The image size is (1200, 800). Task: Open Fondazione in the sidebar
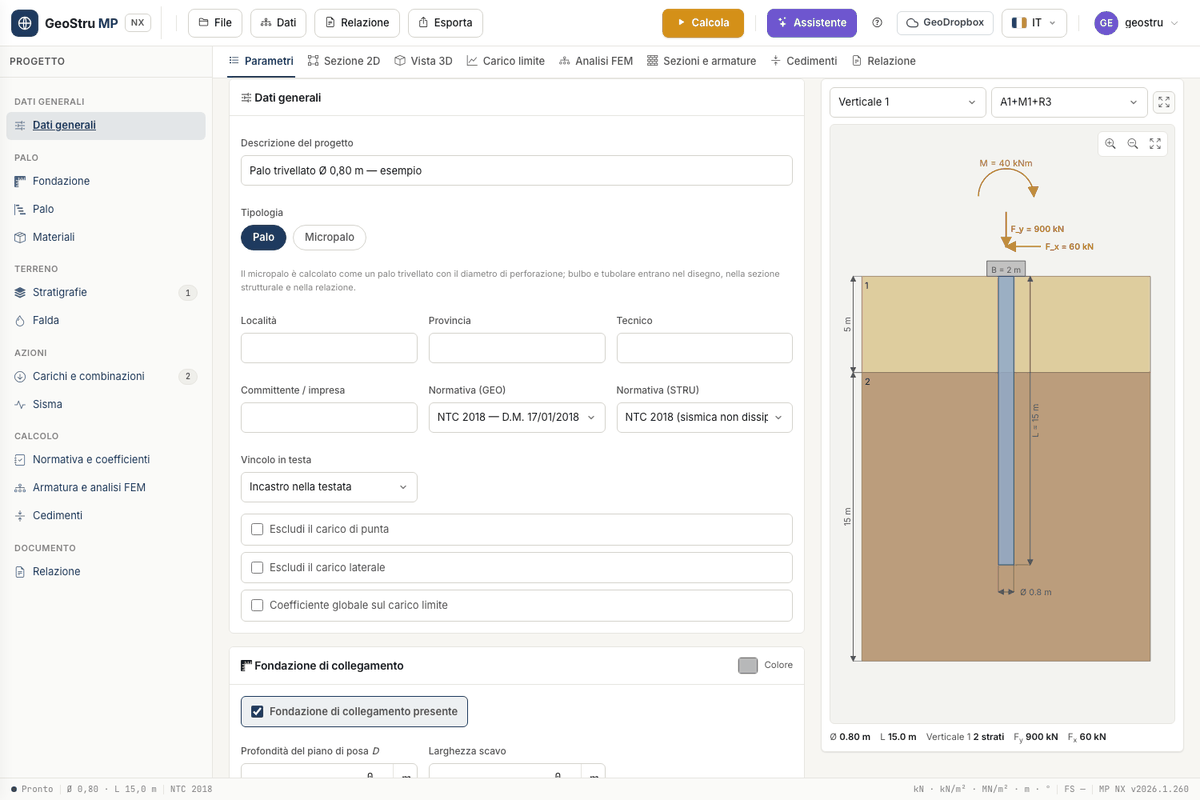[x=106, y=181]
